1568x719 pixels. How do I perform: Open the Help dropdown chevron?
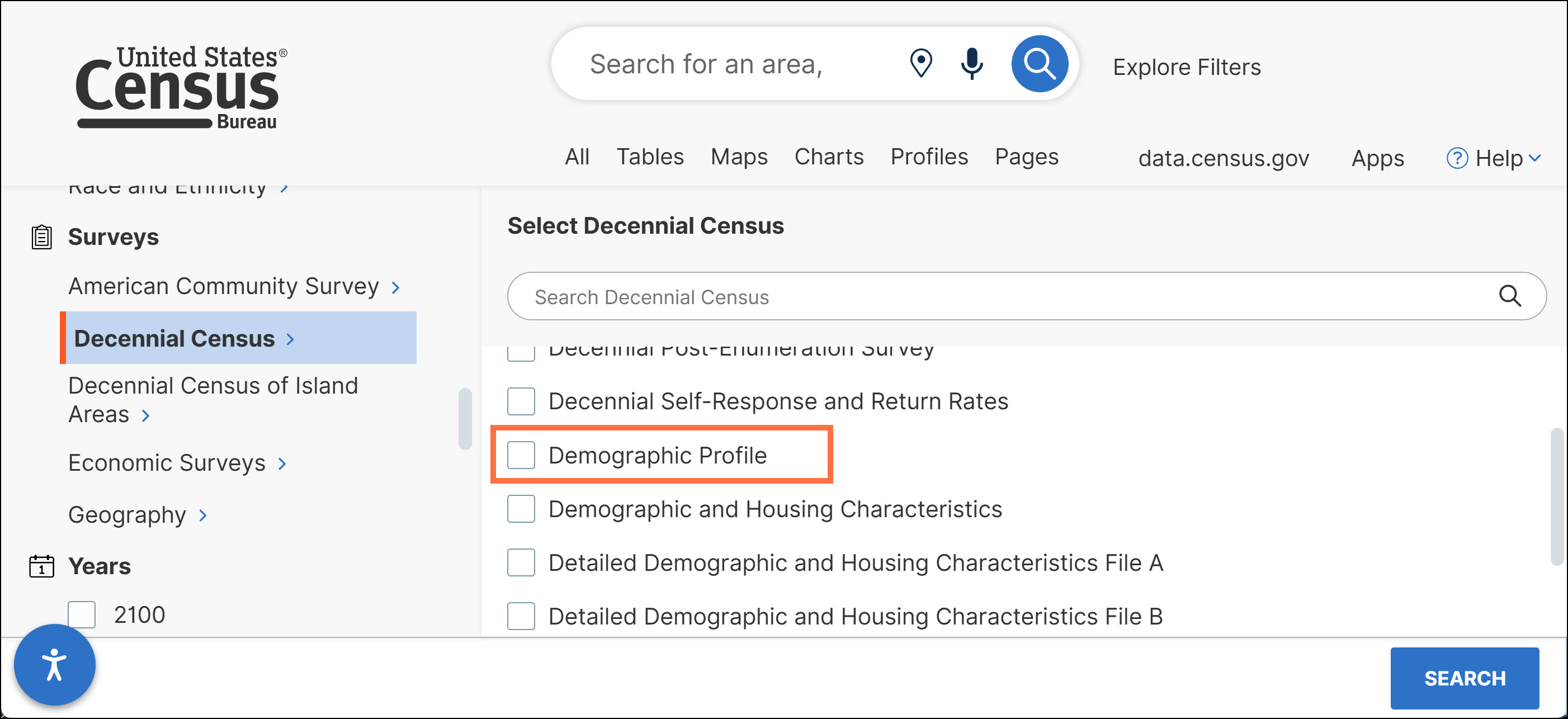1535,158
